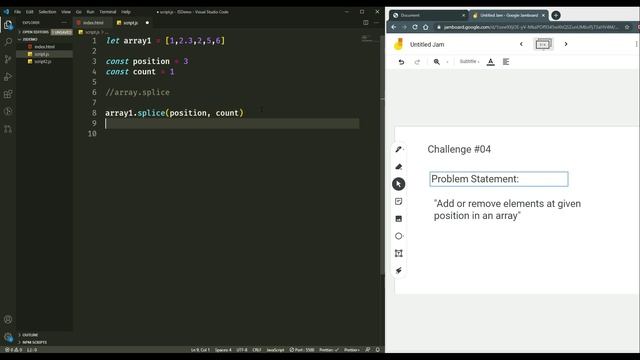Image resolution: width=640 pixels, height=360 pixels.
Task: Place cursor on code line 8 splice call
Action: coord(174,113)
